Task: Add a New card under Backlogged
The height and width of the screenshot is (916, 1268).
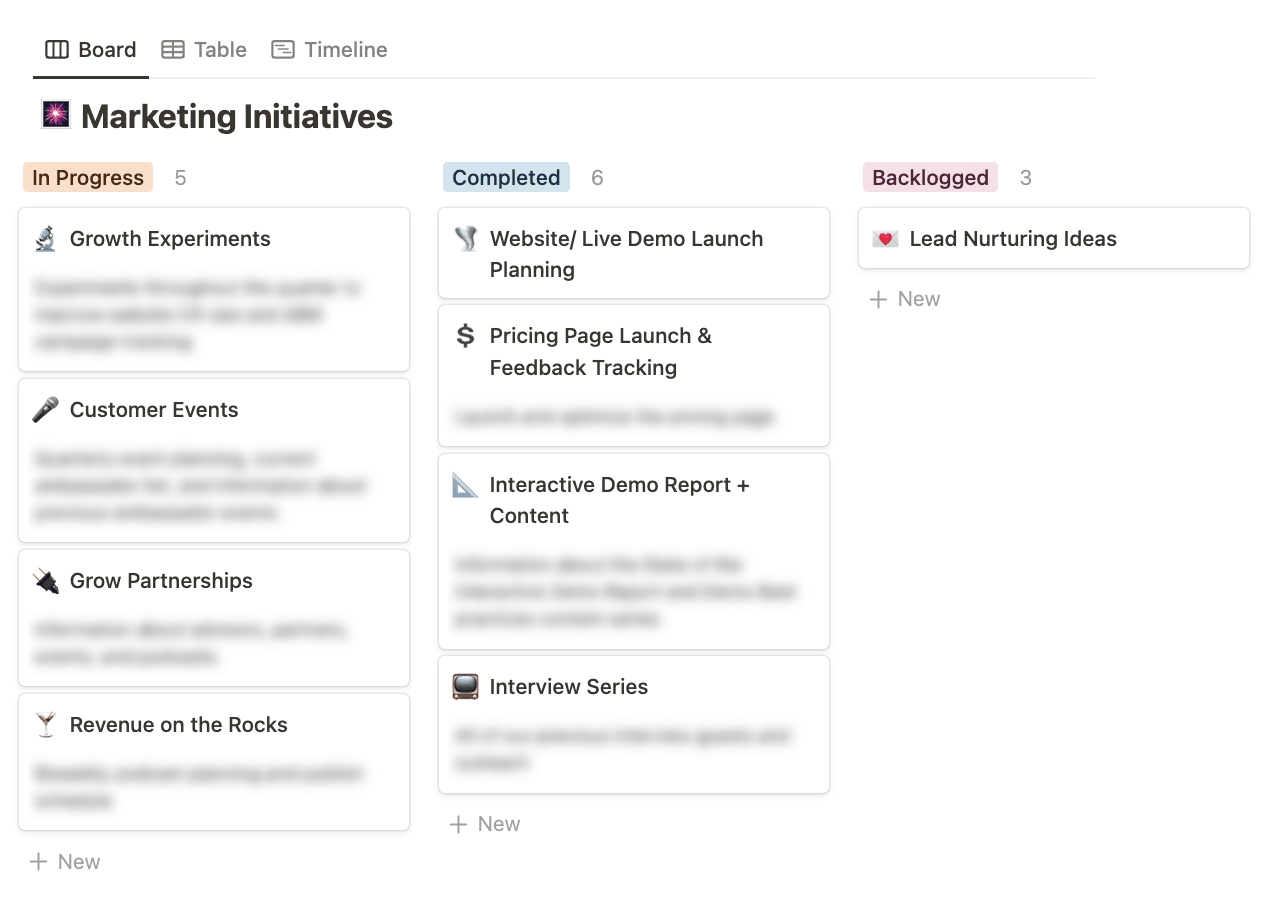Action: (x=905, y=299)
